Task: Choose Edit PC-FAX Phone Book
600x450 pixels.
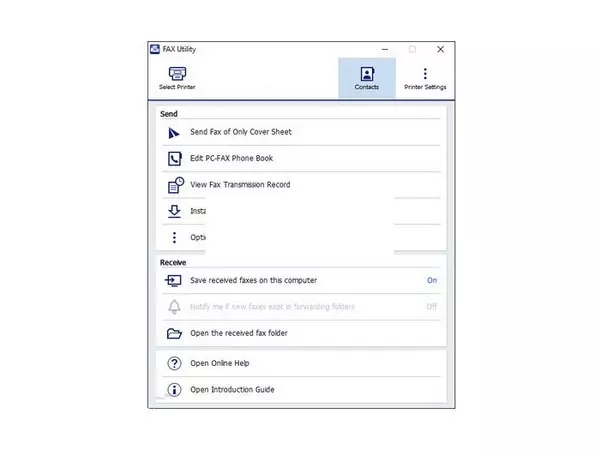Action: point(231,158)
